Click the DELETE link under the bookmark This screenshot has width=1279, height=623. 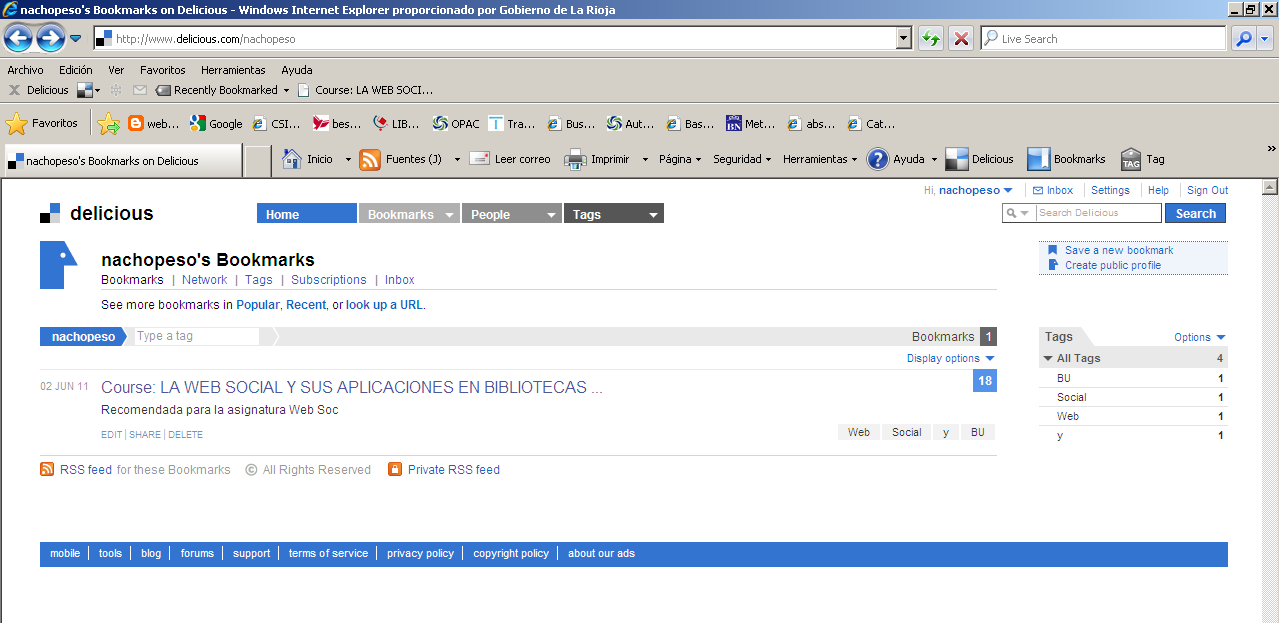185,435
